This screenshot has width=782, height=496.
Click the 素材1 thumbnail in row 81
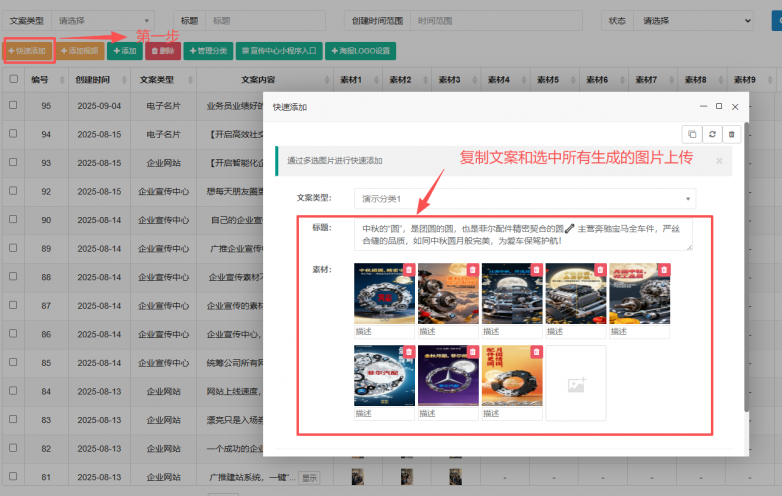[358, 477]
